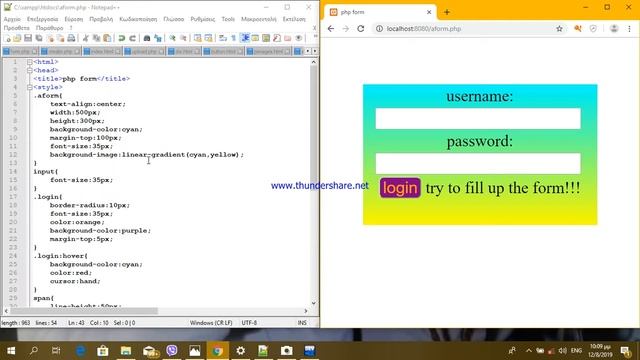640x360 pixels.
Task: Toggle the file monitoring eye icon
Action: click(x=299, y=38)
